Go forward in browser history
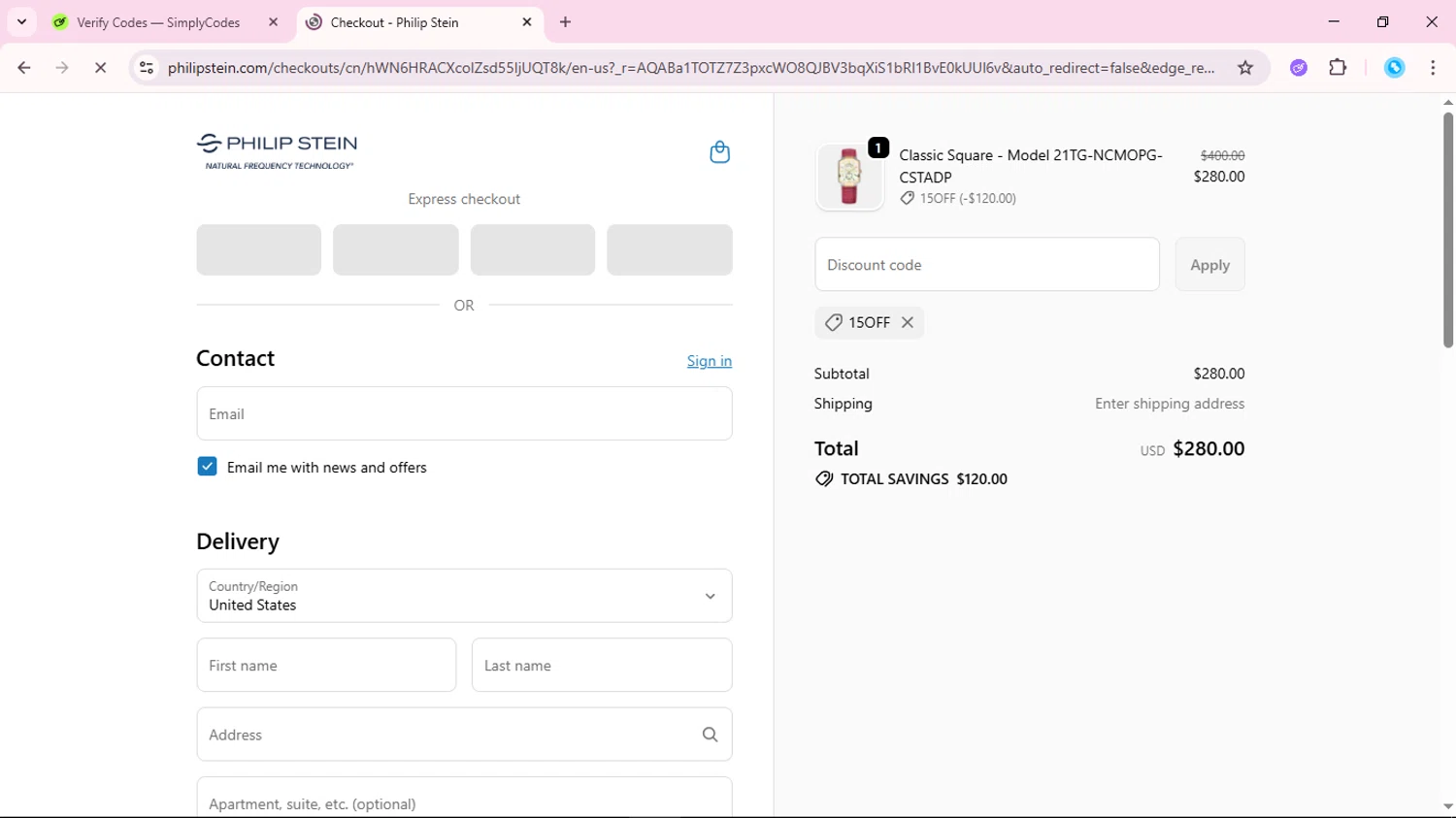This screenshot has width=1456, height=818. pyautogui.click(x=62, y=68)
